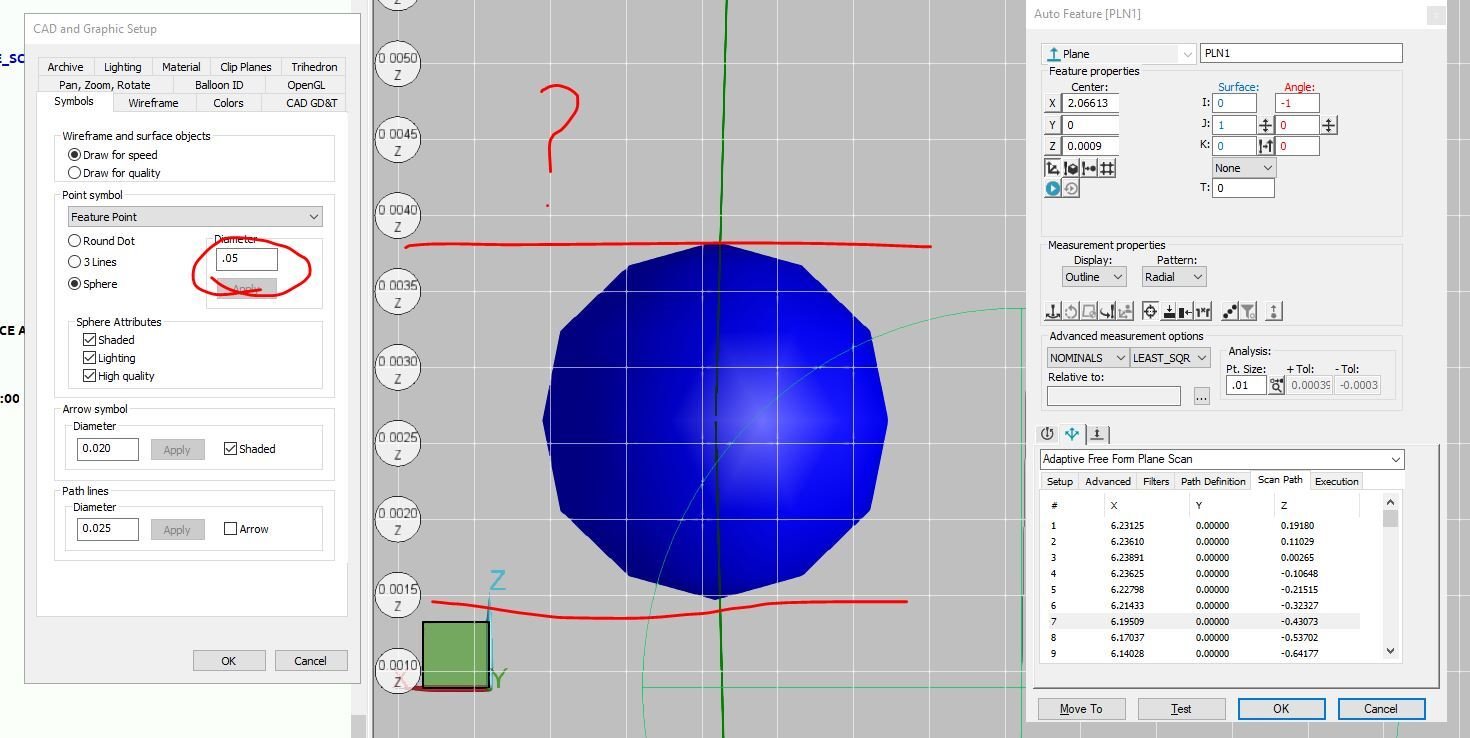Open the power-symbol tab icon
The height and width of the screenshot is (738, 1470).
point(1048,434)
